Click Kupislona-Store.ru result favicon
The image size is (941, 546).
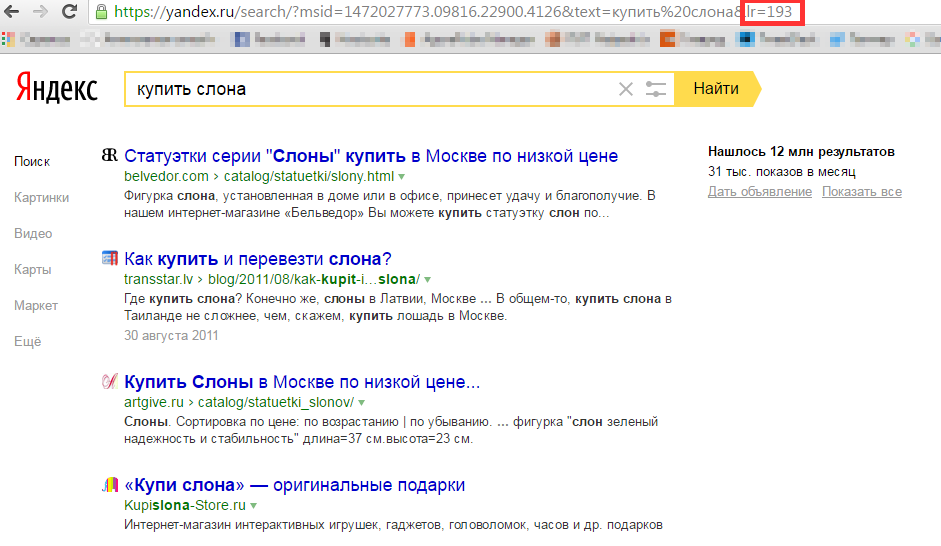pyautogui.click(x=110, y=484)
